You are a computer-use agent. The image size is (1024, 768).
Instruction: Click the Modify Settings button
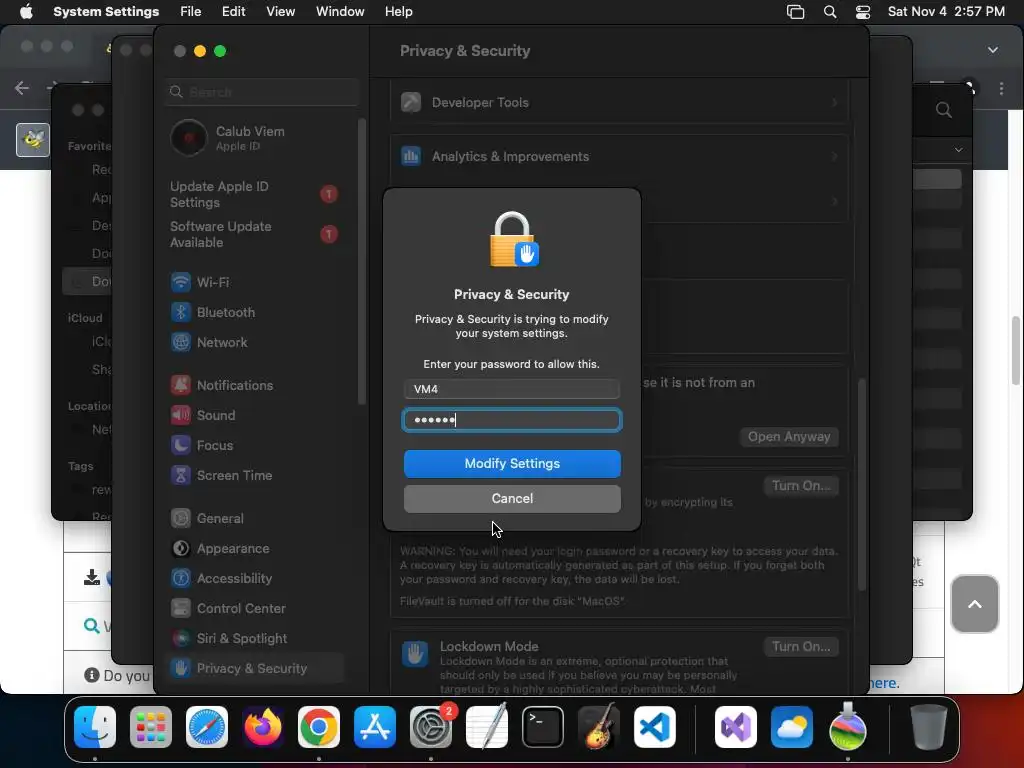(x=512, y=464)
